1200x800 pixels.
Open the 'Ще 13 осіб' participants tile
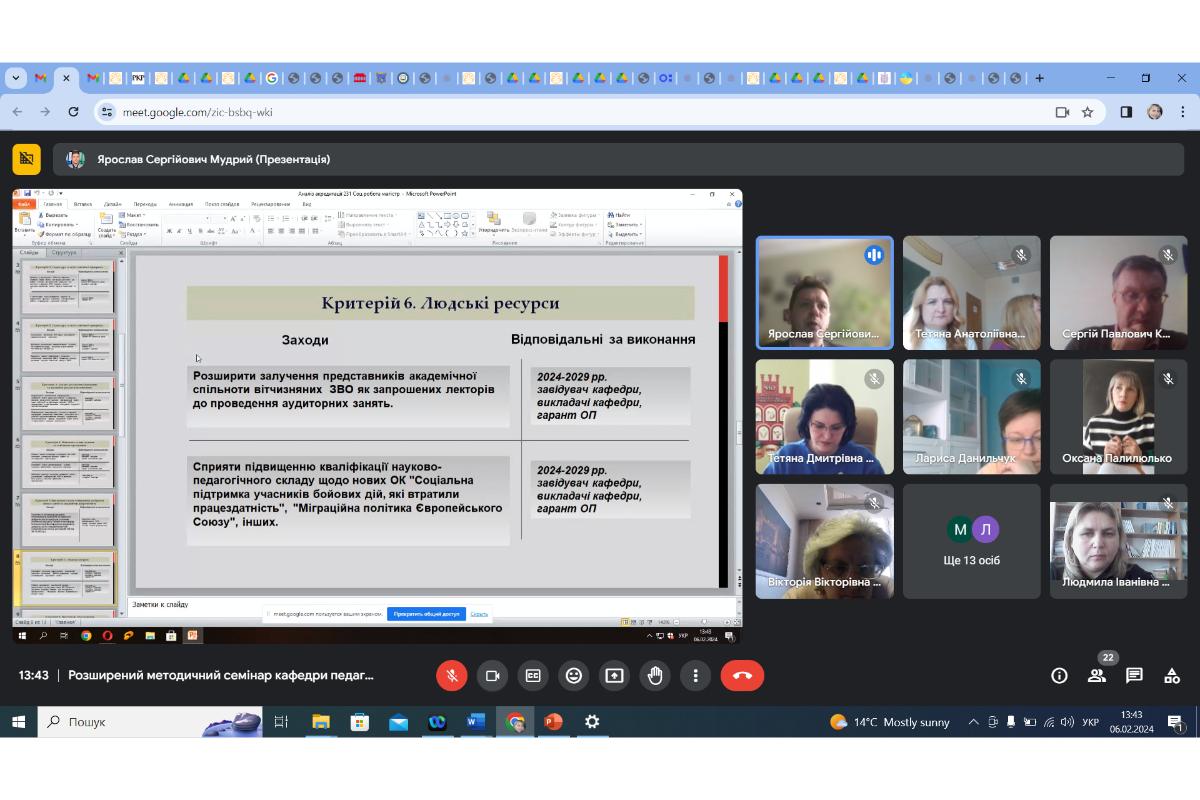[972, 542]
